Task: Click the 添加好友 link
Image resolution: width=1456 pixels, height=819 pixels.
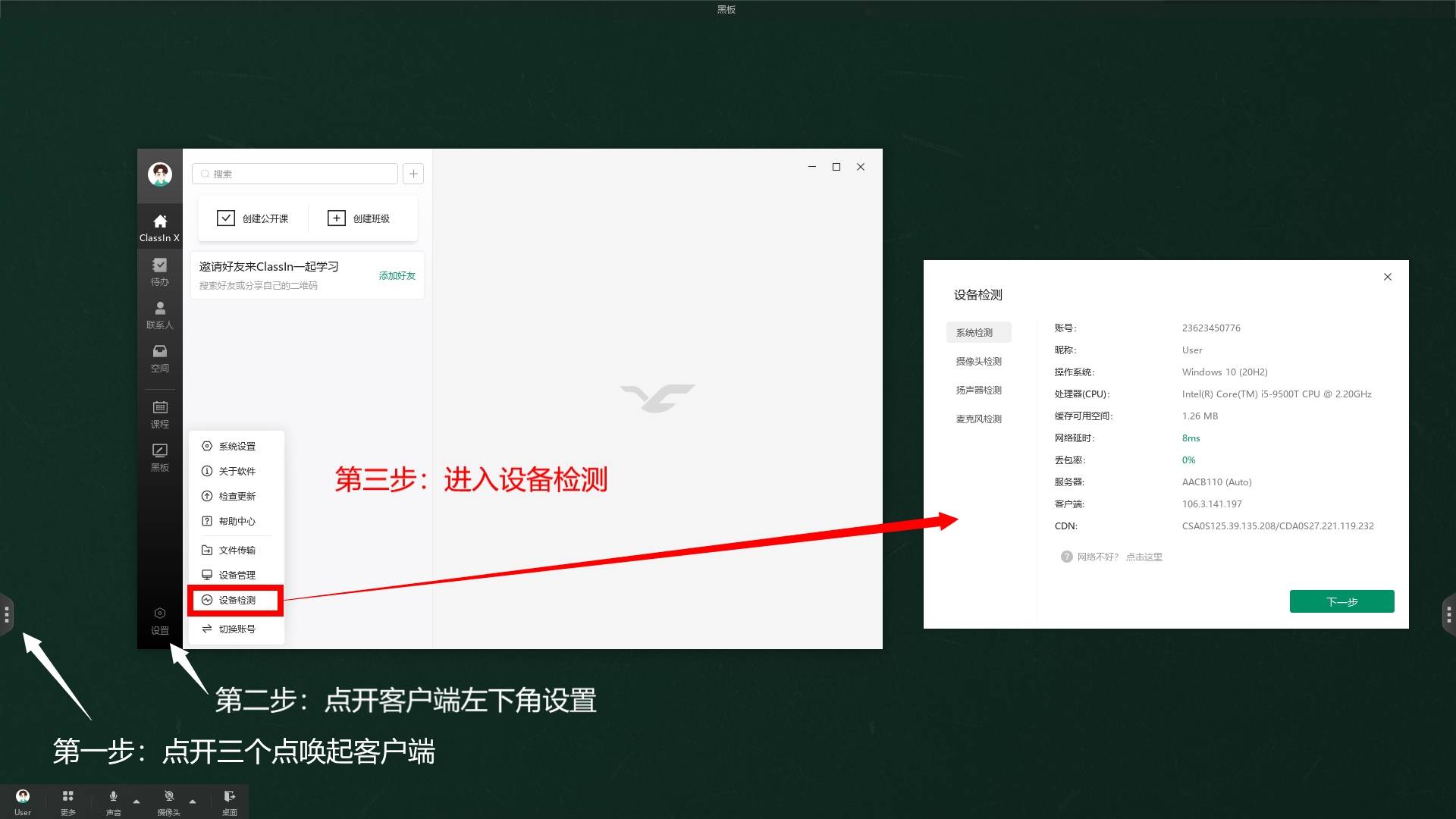Action: click(397, 275)
